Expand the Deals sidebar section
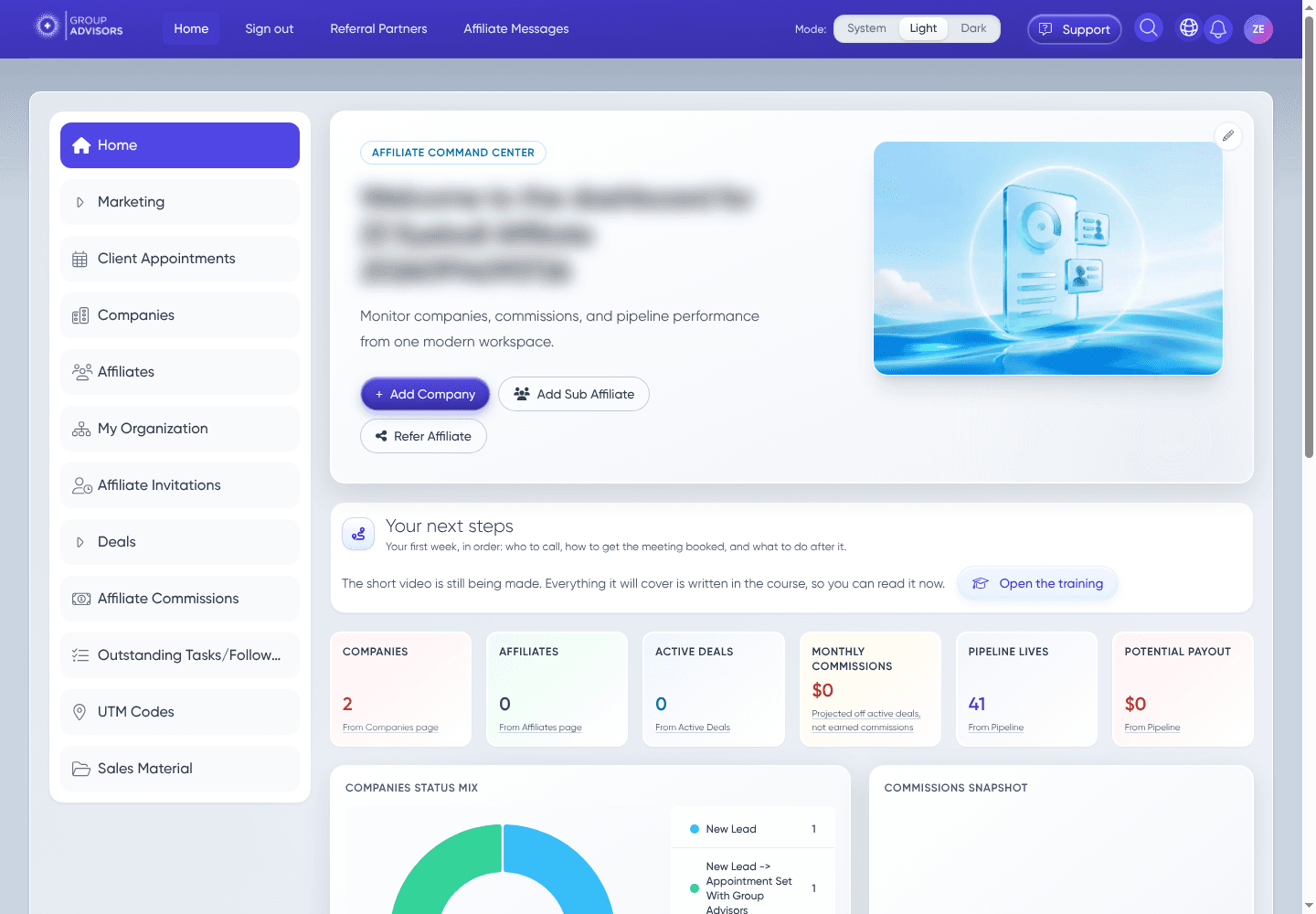This screenshot has width=1316, height=914. point(180,542)
